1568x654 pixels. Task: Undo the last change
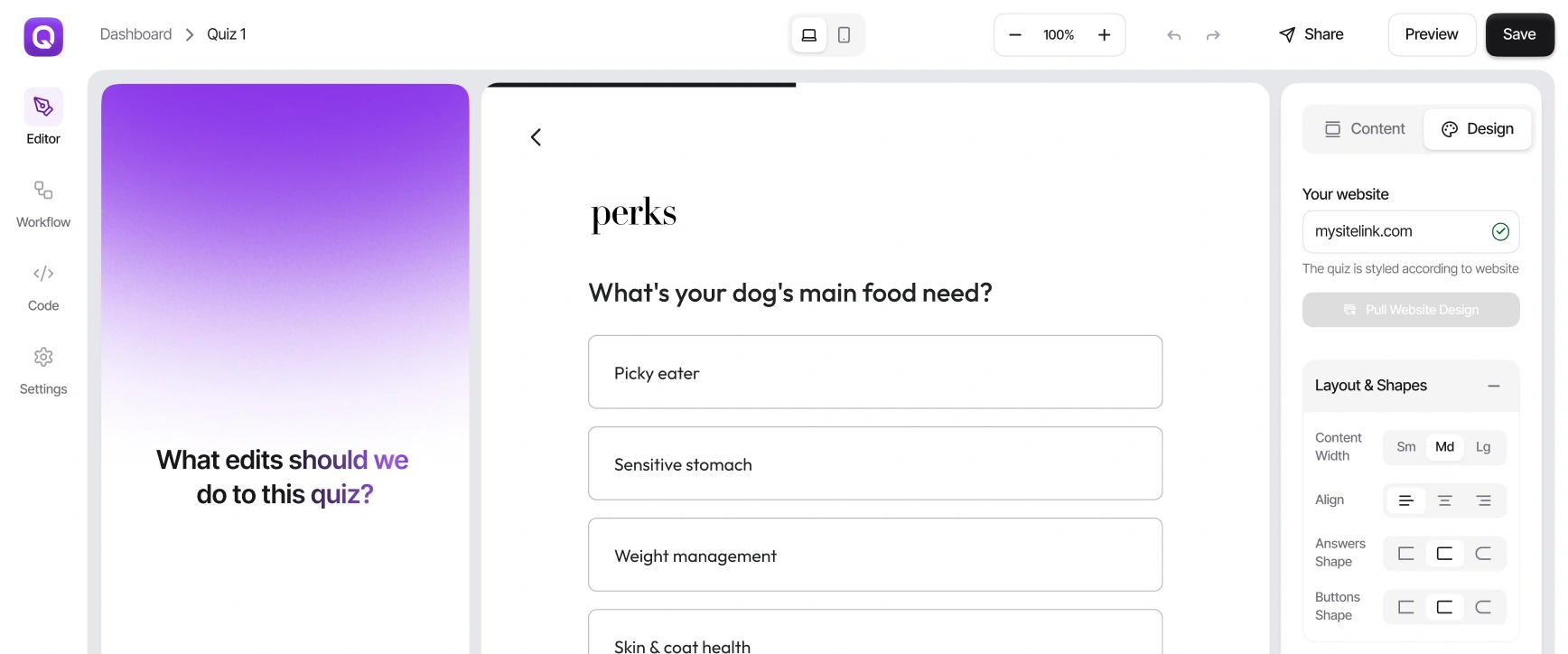coord(1174,35)
